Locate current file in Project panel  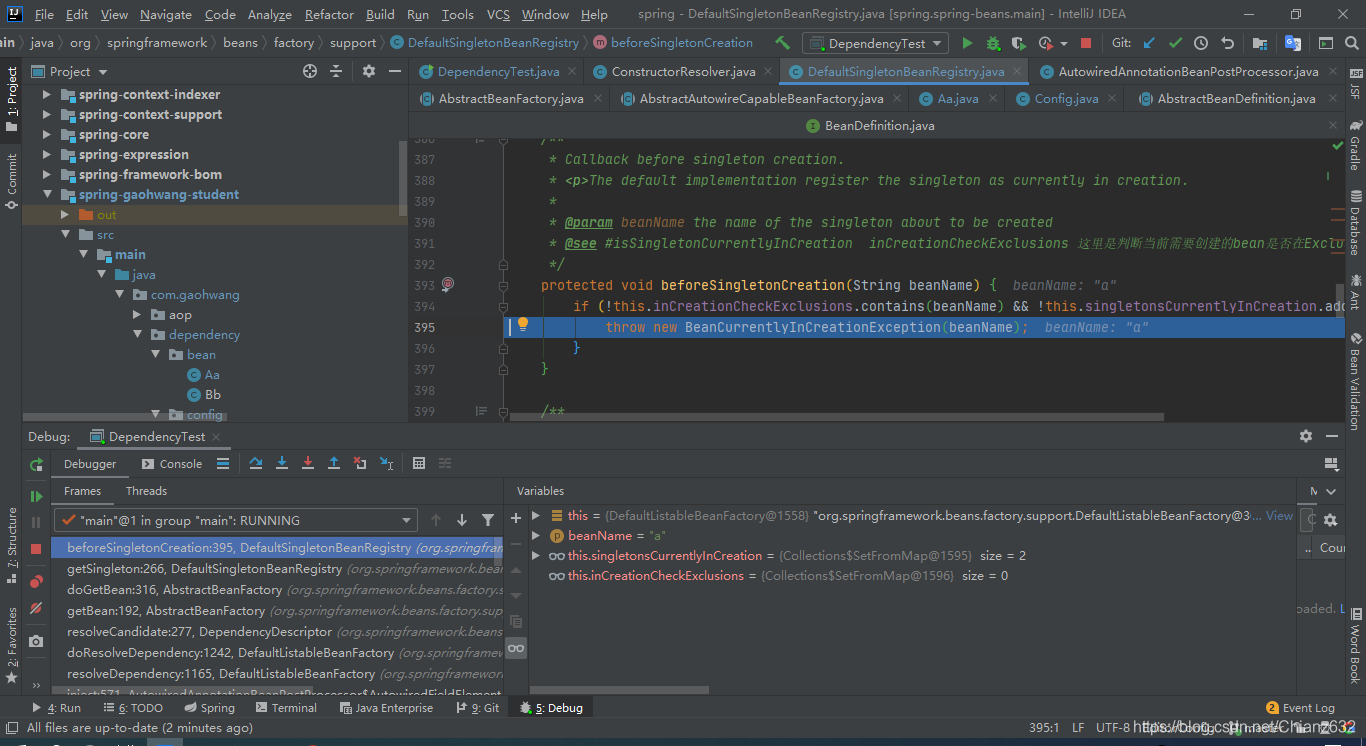(310, 71)
